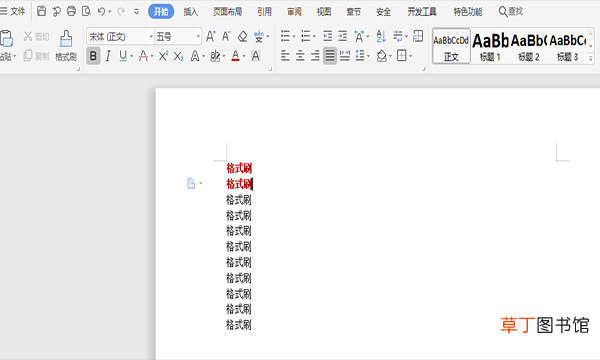Click the Redo arrow icon

coord(121,11)
